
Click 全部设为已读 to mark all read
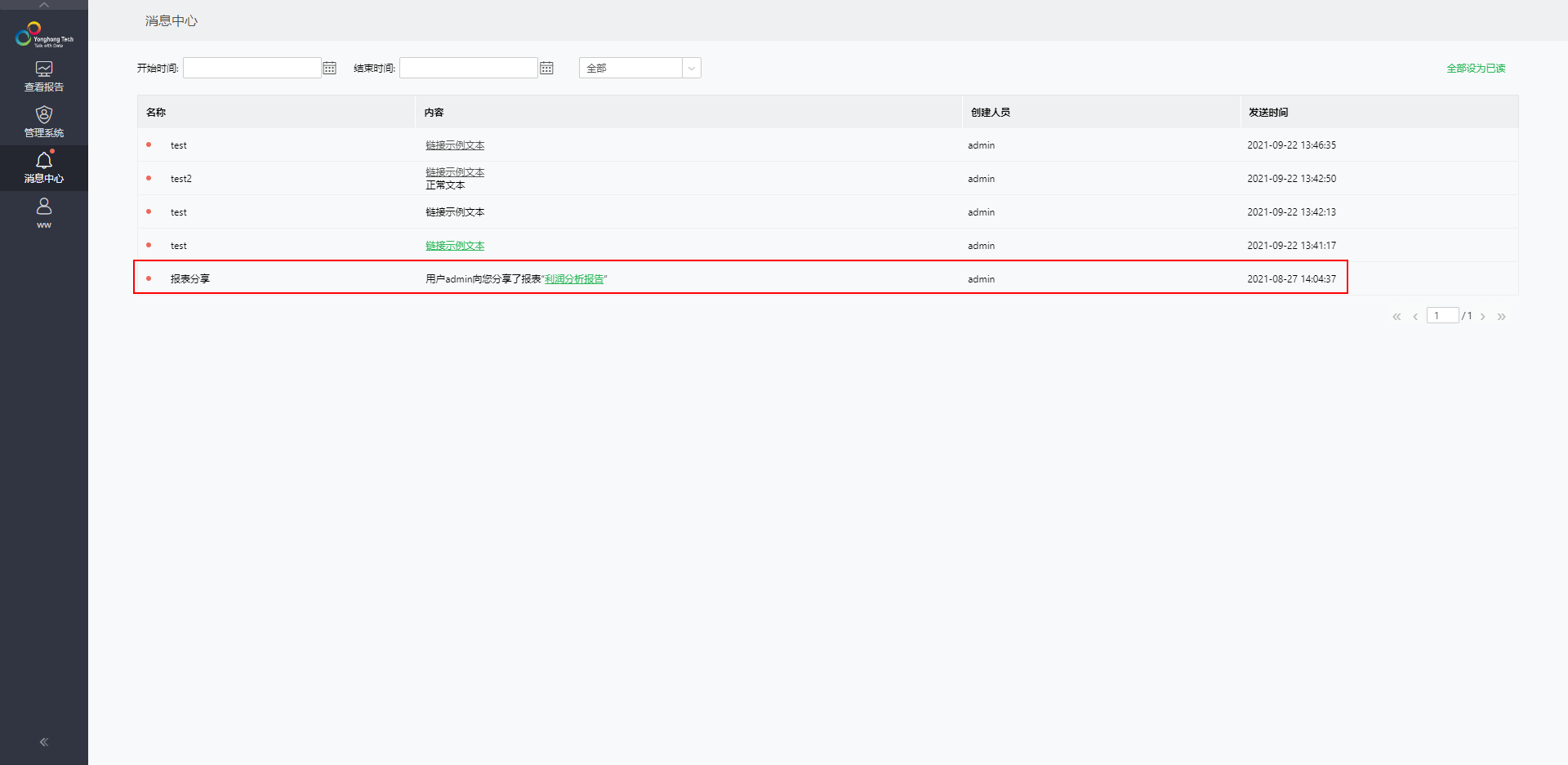tap(1475, 68)
